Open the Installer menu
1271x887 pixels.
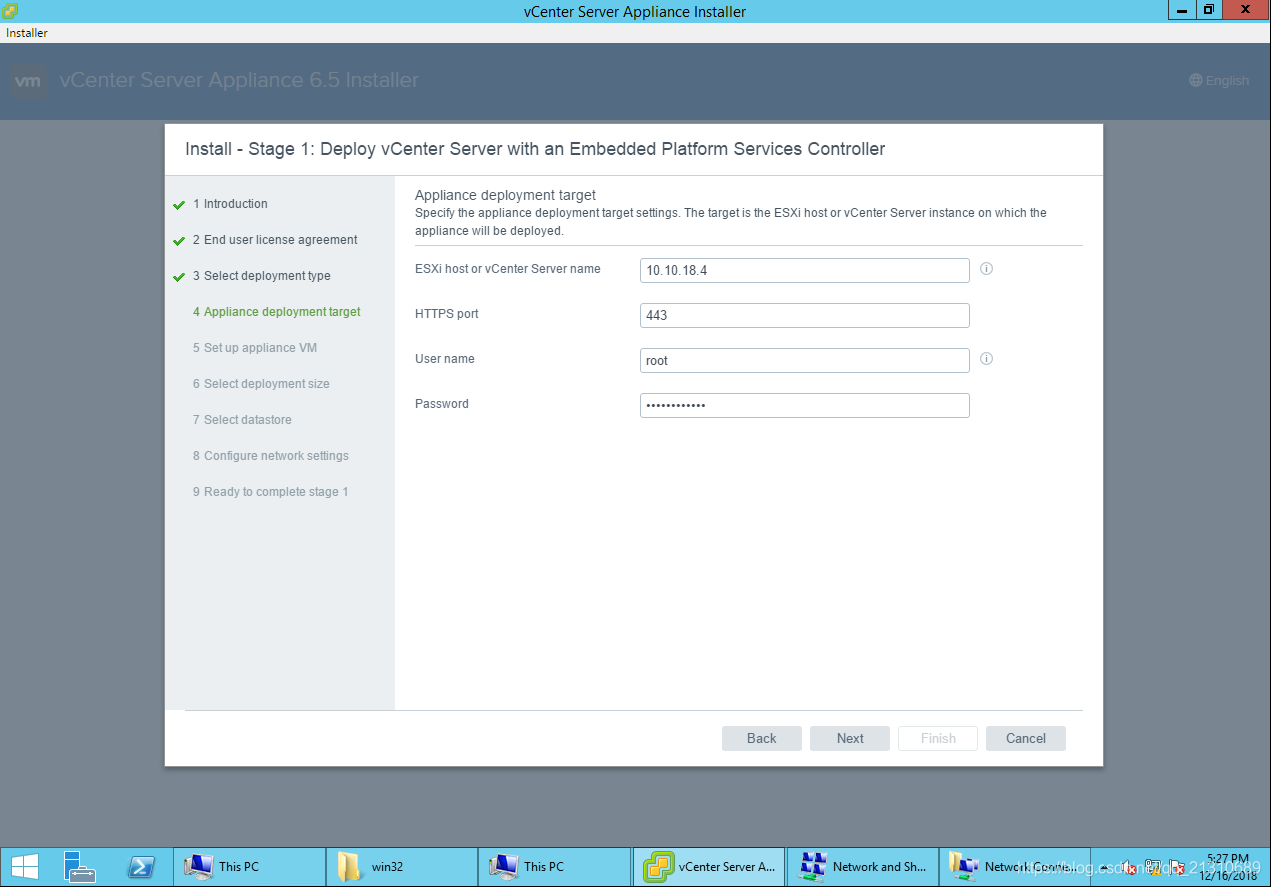(x=27, y=33)
